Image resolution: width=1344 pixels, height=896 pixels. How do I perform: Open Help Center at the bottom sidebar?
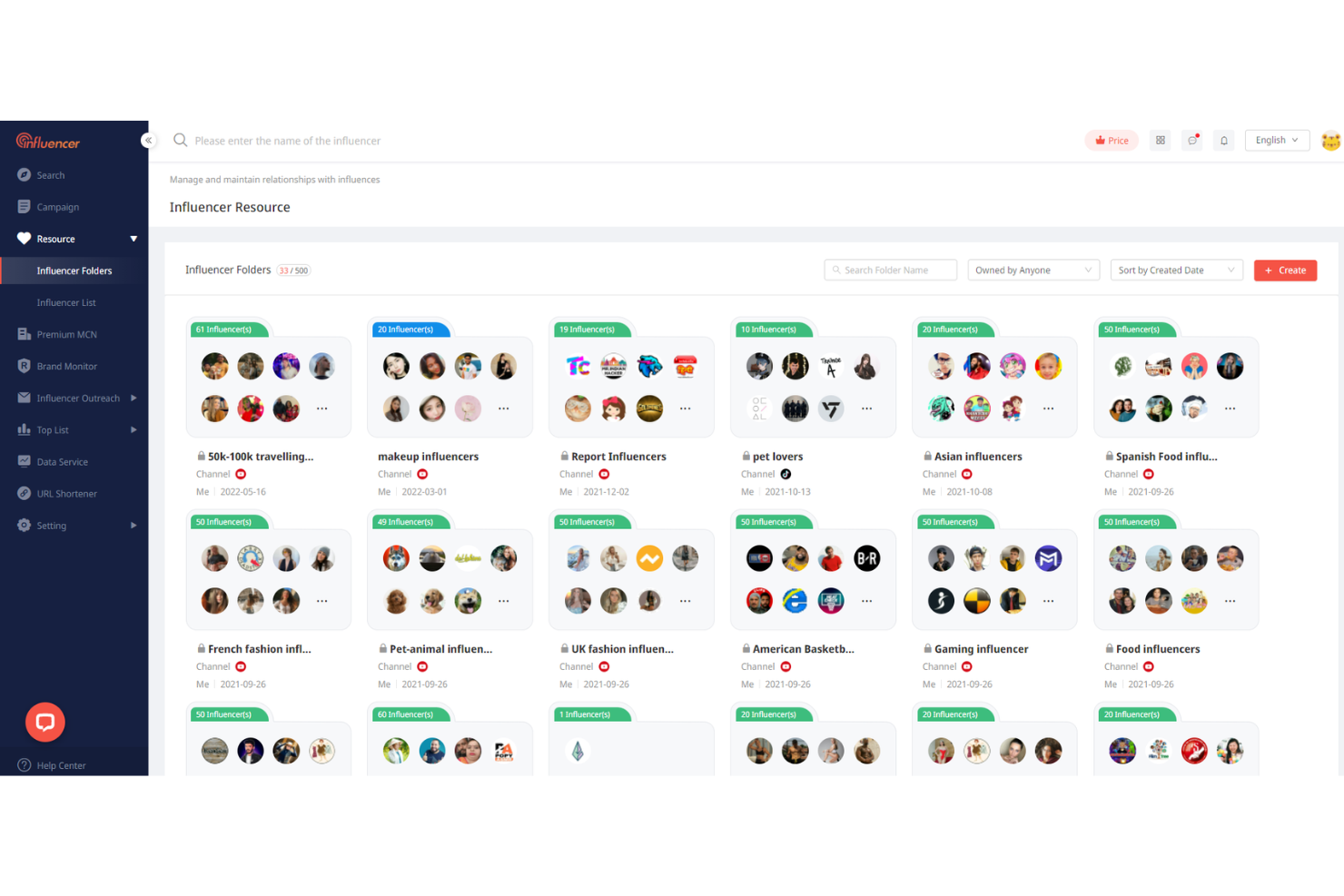60,765
